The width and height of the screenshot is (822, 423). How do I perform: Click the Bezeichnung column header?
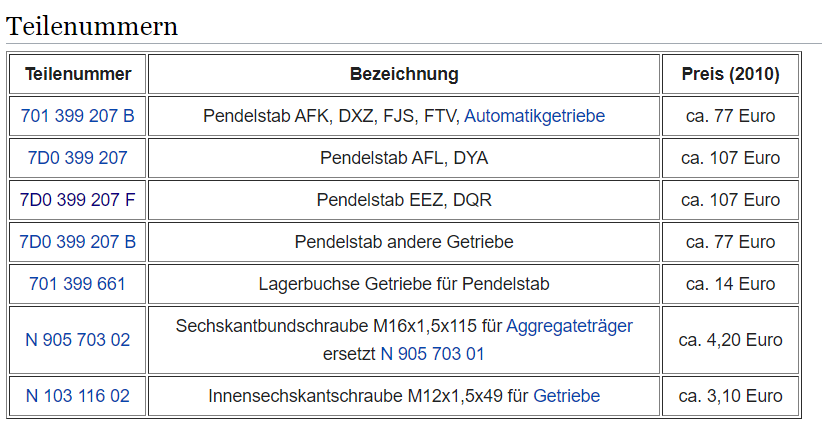[x=404, y=74]
